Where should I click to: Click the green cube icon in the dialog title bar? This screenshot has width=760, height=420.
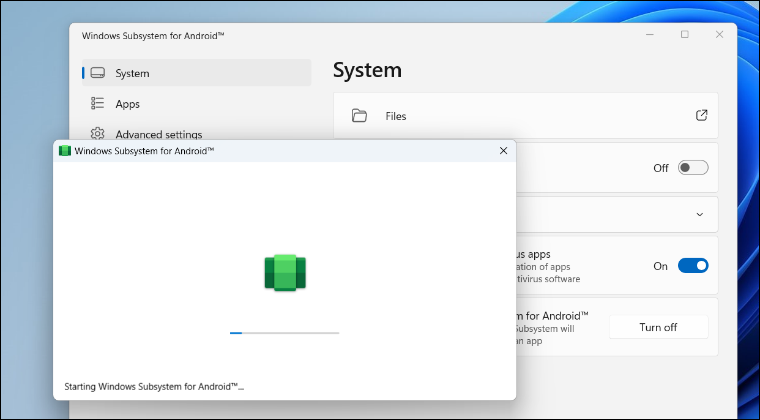[64, 151]
